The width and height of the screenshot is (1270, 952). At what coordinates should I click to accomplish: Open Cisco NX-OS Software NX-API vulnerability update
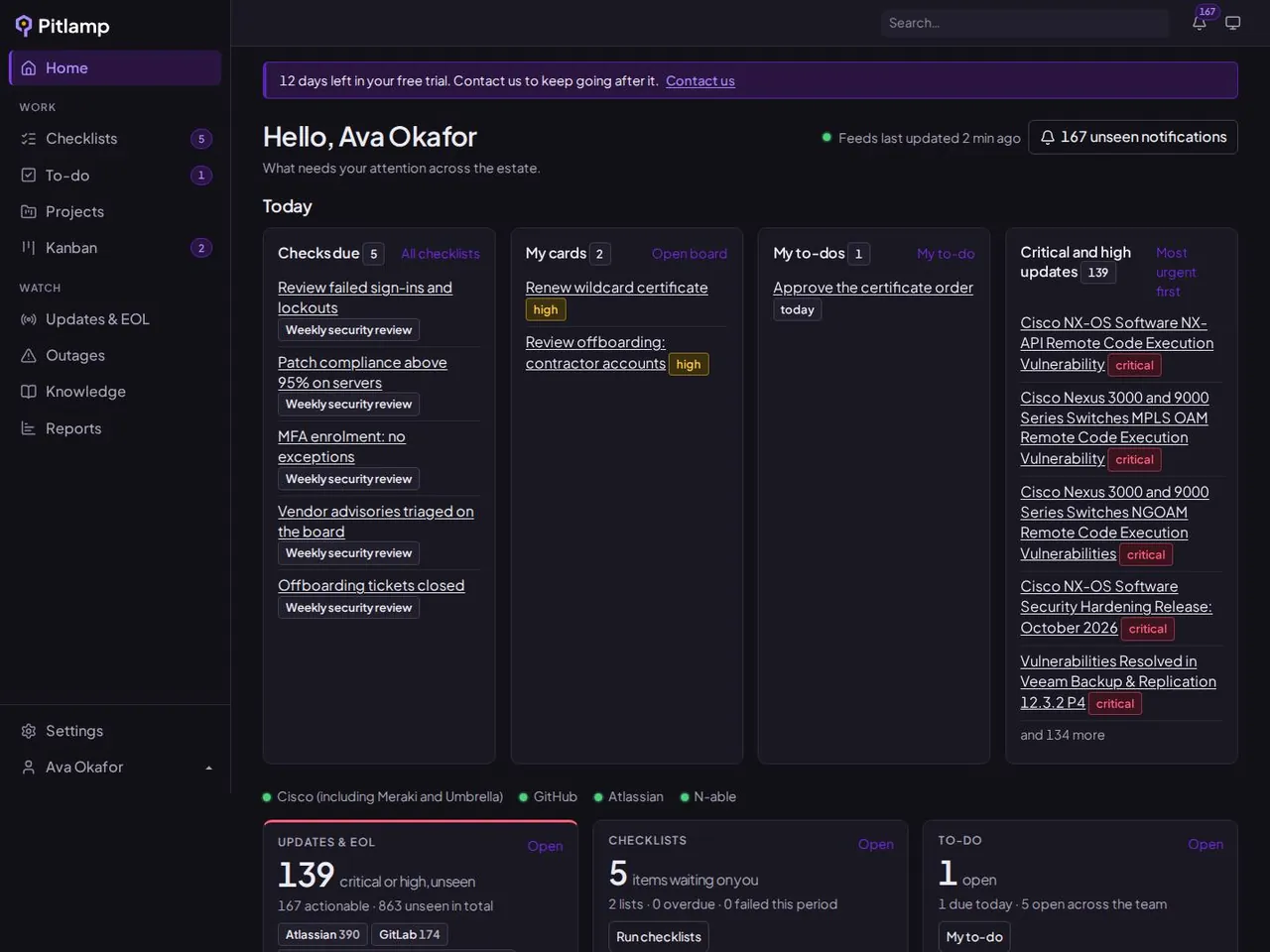pyautogui.click(x=1116, y=343)
